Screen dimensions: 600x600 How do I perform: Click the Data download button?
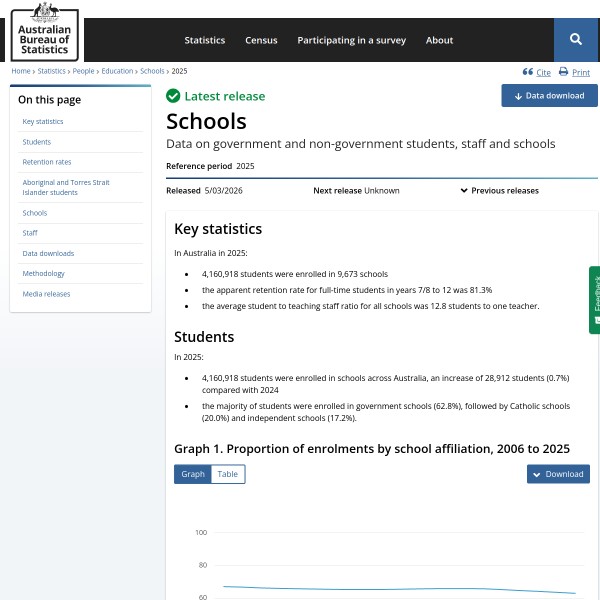(549, 96)
